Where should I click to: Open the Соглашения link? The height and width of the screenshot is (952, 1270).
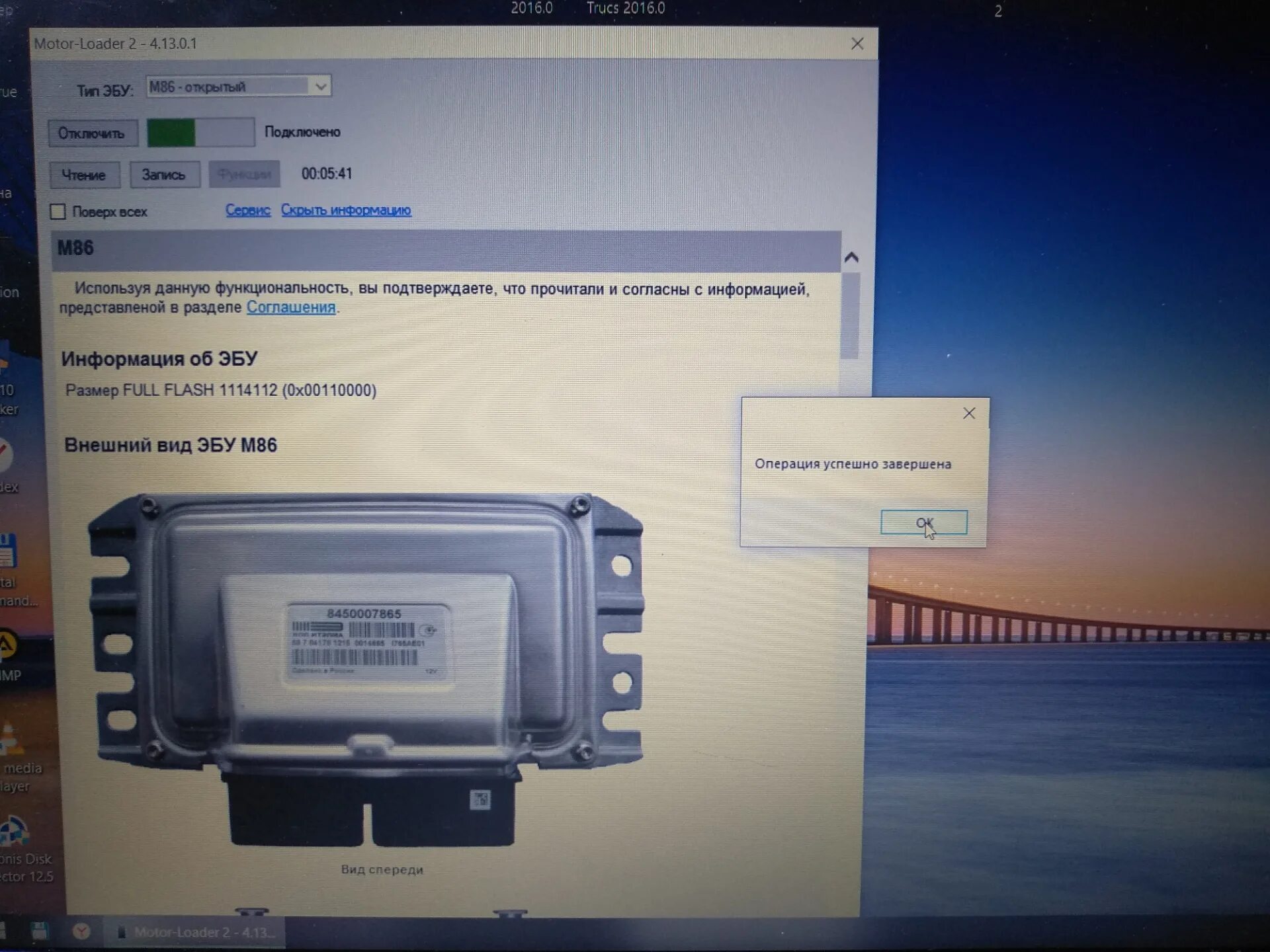[x=291, y=307]
